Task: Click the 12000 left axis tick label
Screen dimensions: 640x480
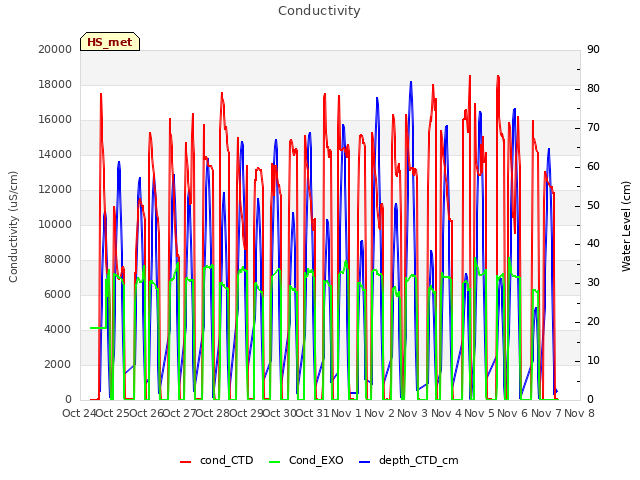Action: point(55,189)
